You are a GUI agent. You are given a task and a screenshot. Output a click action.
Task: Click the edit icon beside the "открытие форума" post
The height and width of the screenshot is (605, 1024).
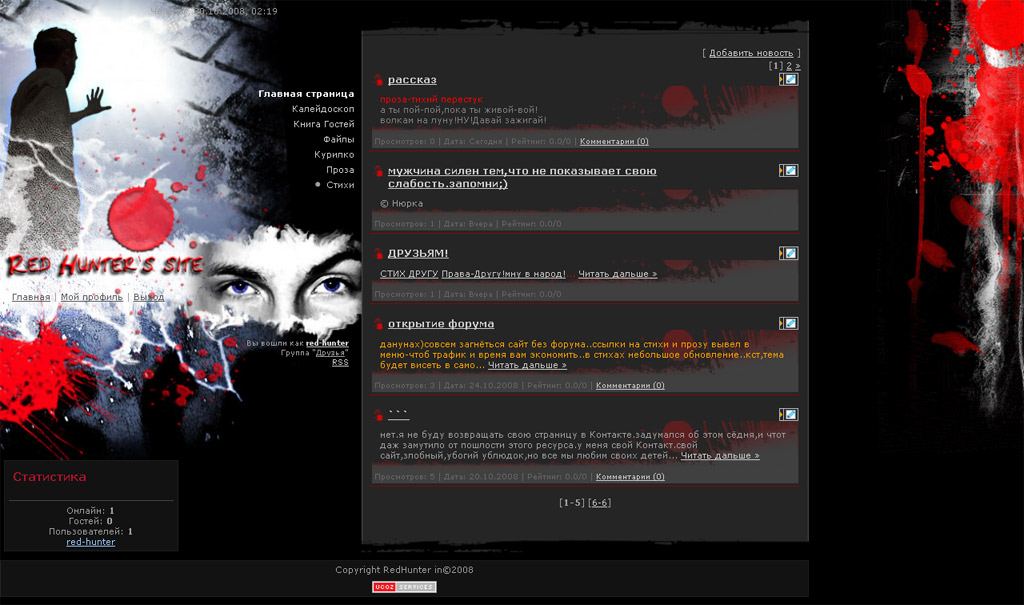point(788,323)
